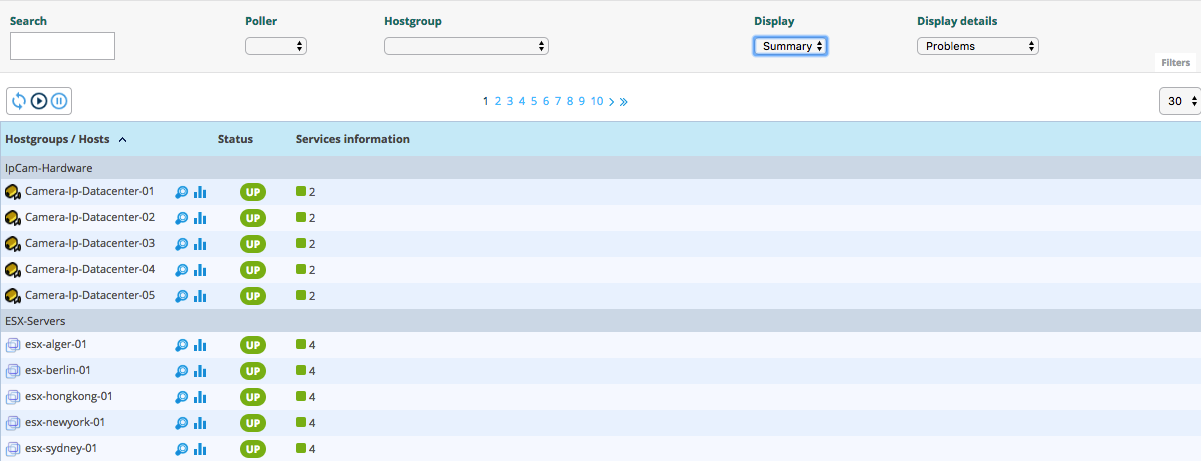Click graph icon for esx-sydney-01
Viewport: 1201px width, 461px height.
click(200, 450)
